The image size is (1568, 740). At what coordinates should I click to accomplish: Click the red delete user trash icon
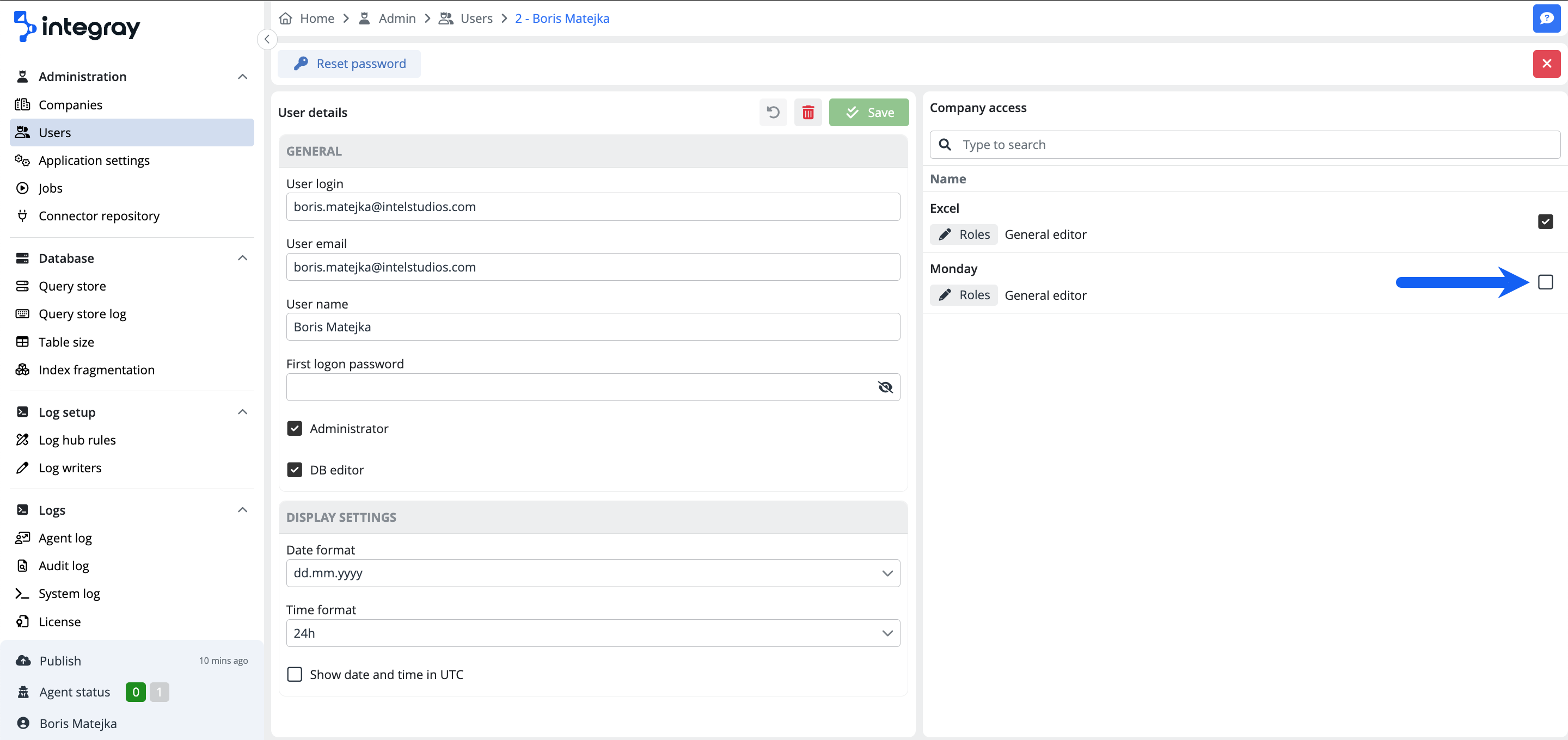[x=808, y=113]
